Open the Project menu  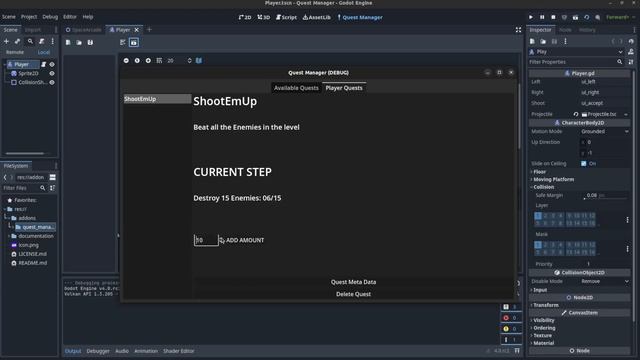pyautogui.click(x=29, y=17)
